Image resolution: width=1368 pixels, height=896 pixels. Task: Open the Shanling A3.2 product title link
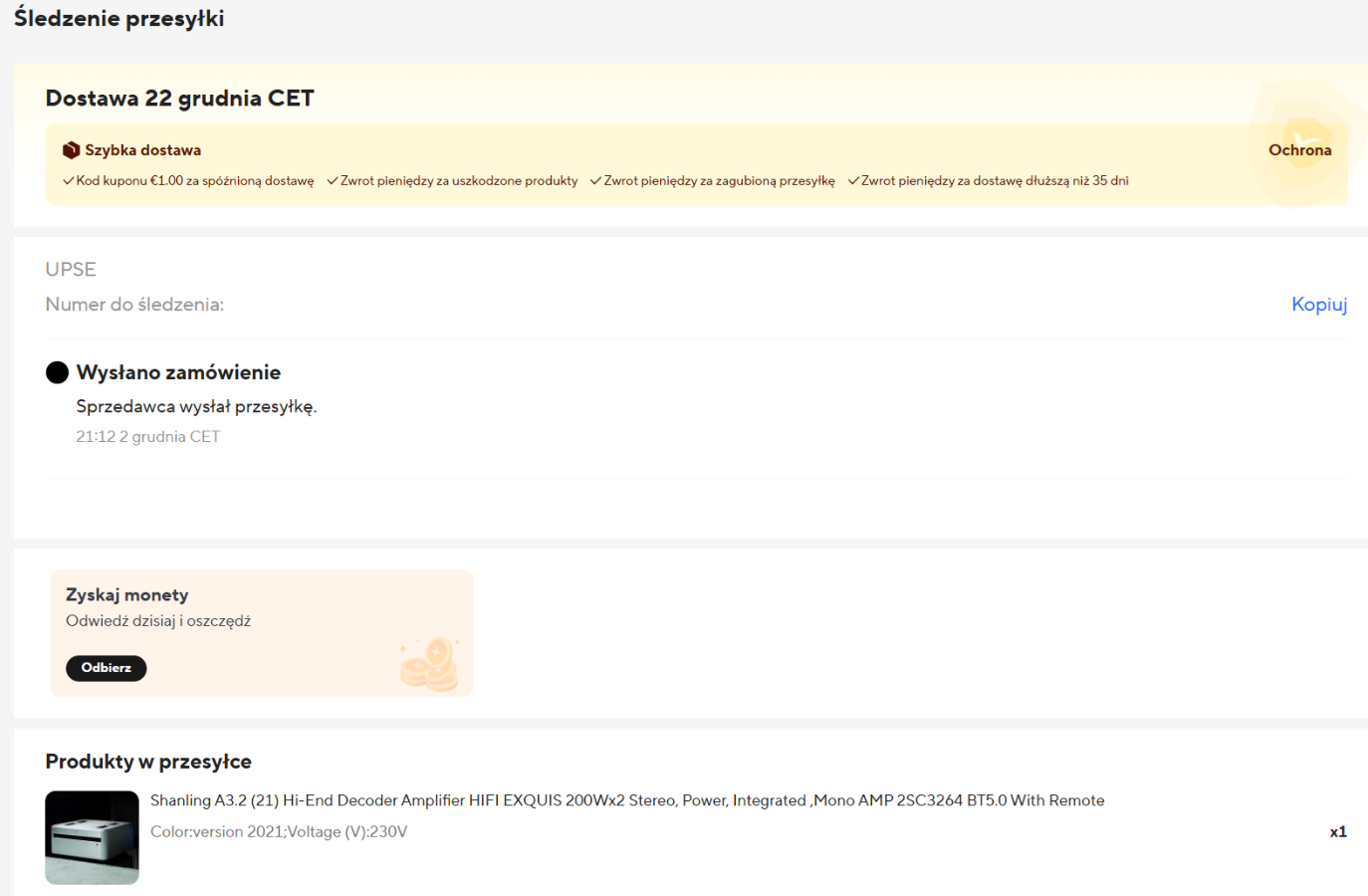(627, 800)
